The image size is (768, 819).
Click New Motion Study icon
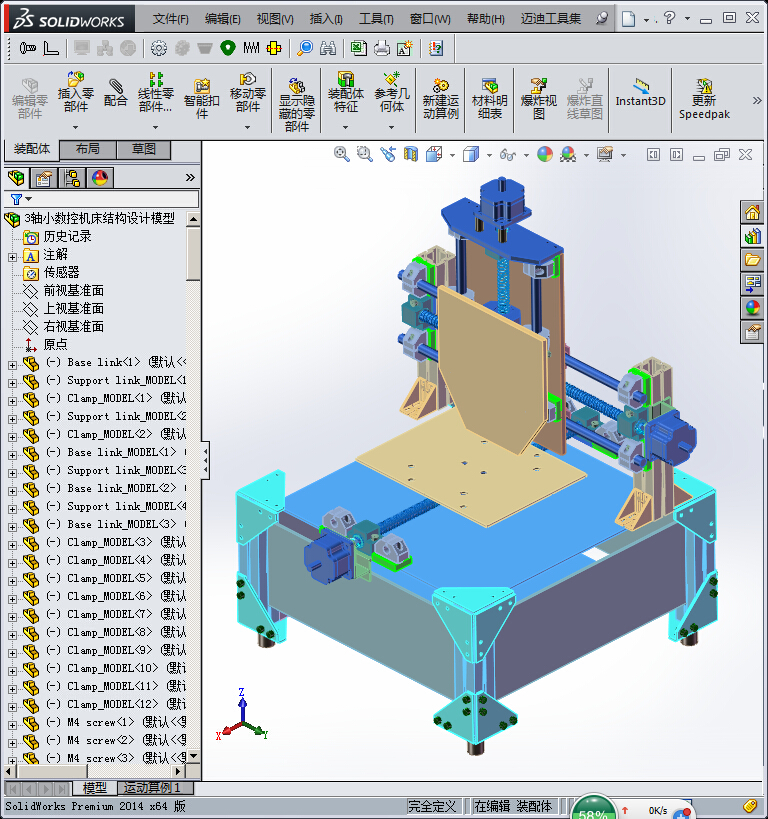click(440, 99)
